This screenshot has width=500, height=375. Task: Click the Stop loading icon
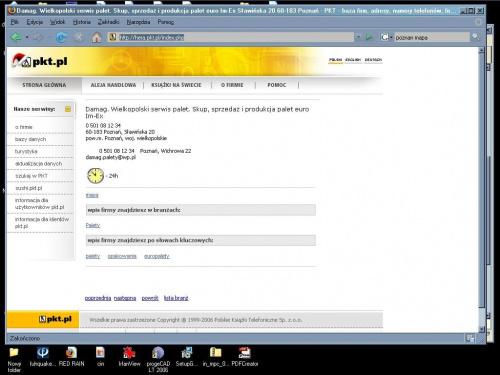(79, 37)
